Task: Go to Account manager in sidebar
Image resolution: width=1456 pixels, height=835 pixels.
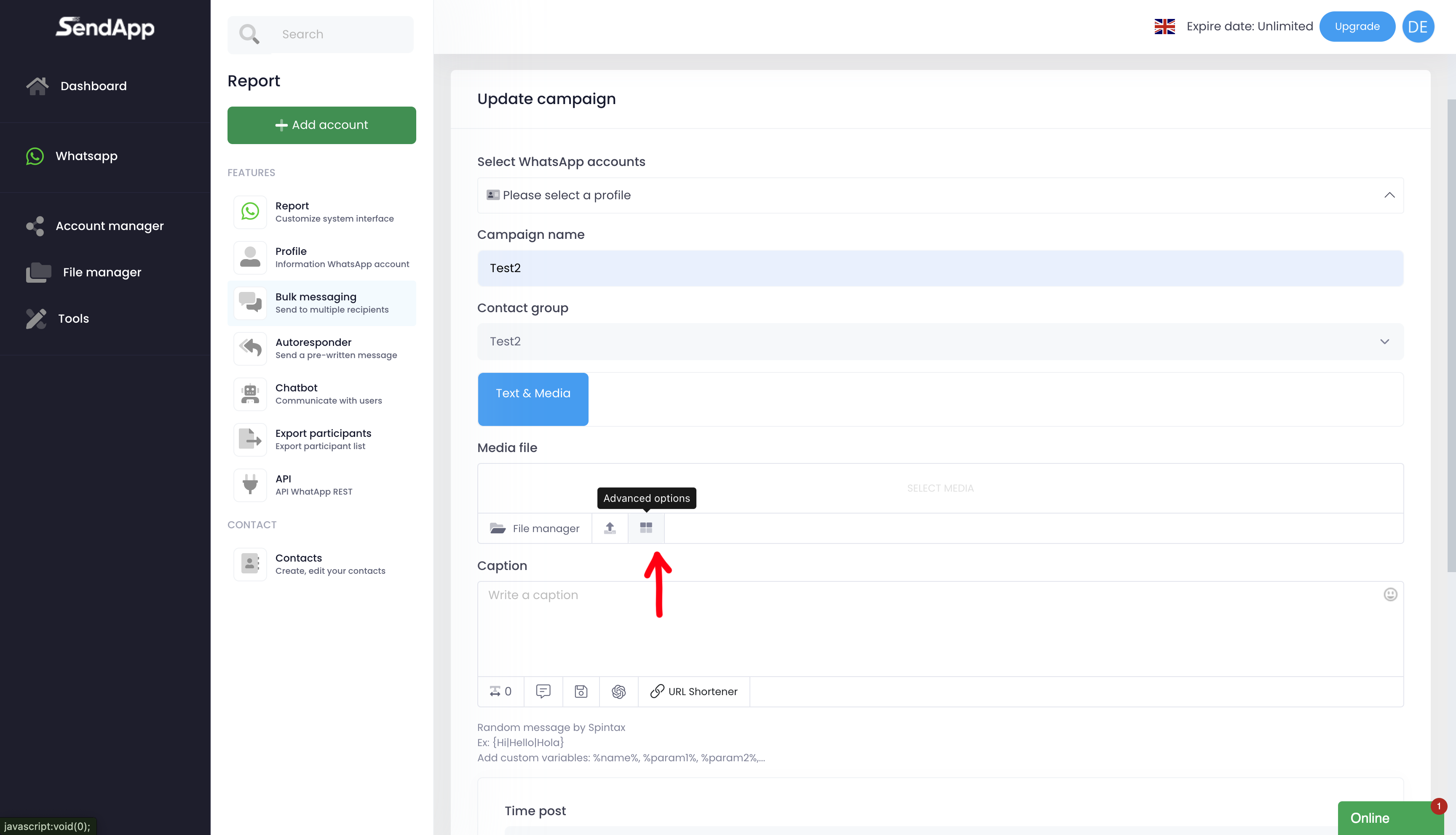Action: click(109, 226)
